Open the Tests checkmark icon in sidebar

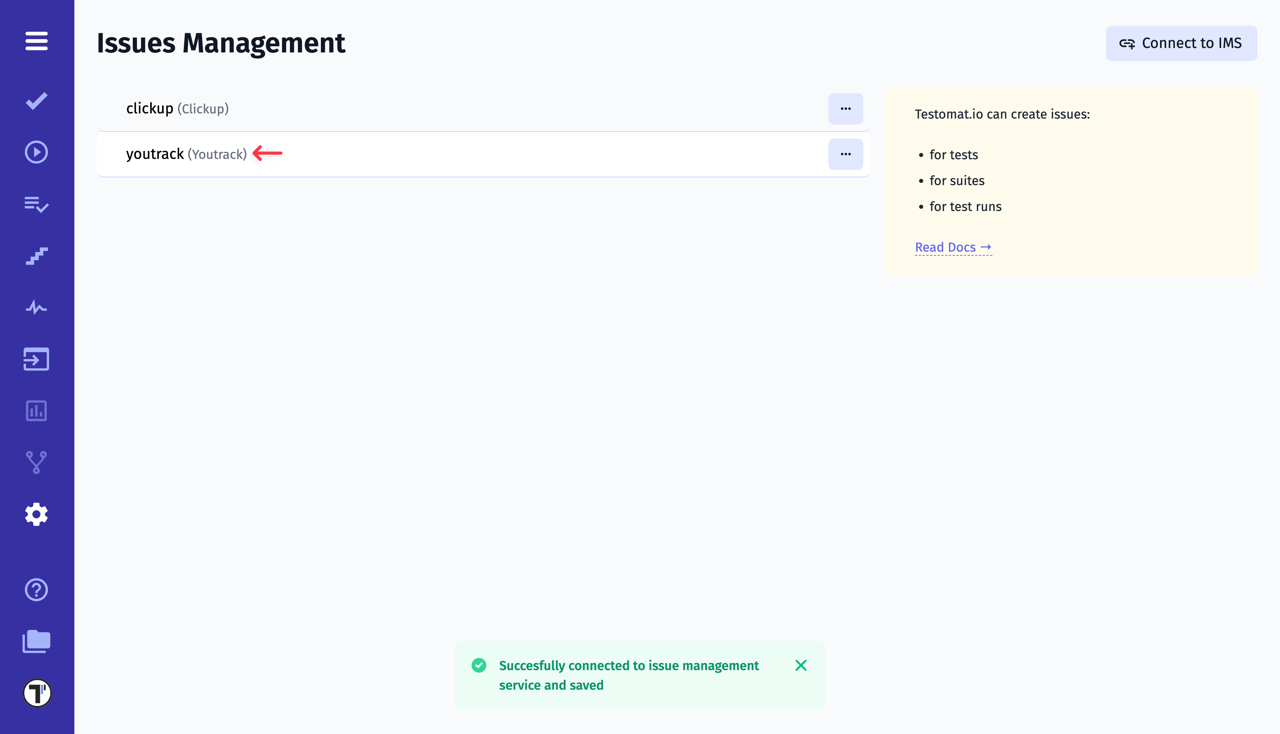coord(36,100)
